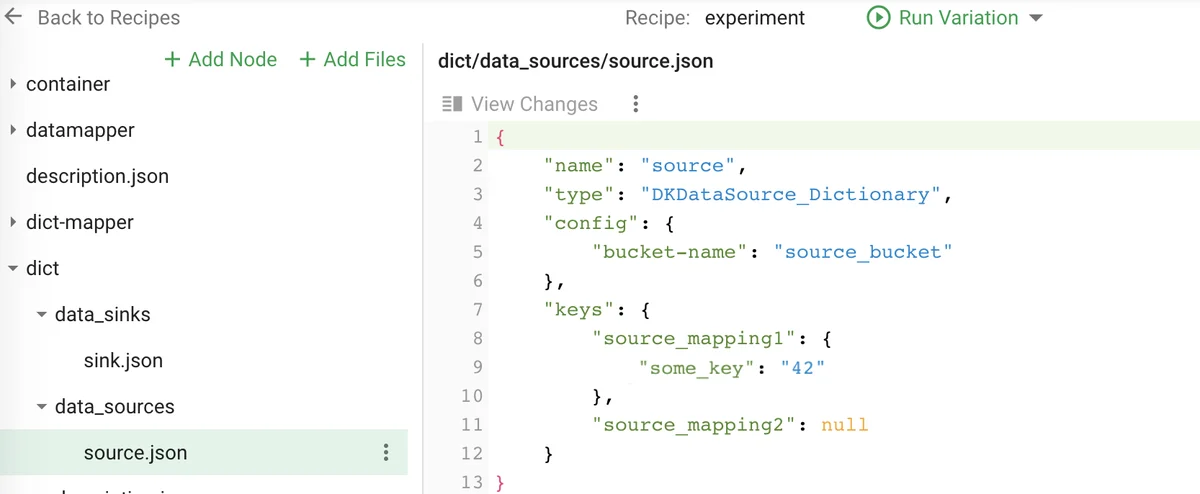Screen dimensions: 1200x494
Task: Open the source.json three-dot menu
Action: coord(386,453)
